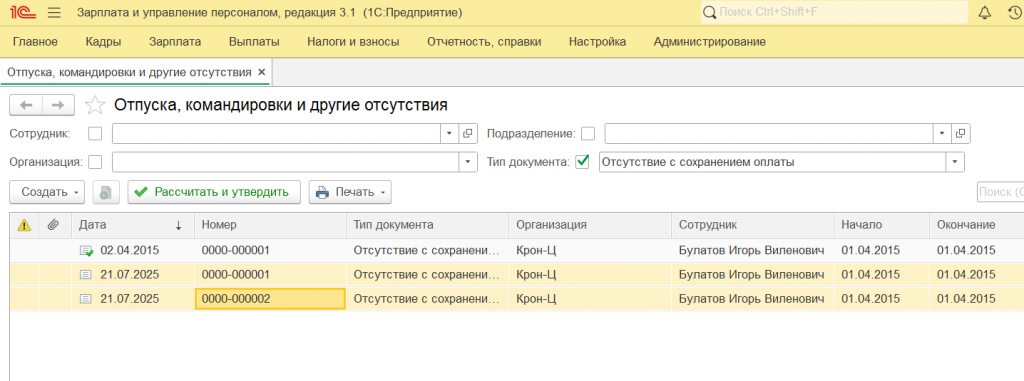The image size is (1024, 381).
Task: Open the Налоги и взносы menu
Action: (x=353, y=42)
